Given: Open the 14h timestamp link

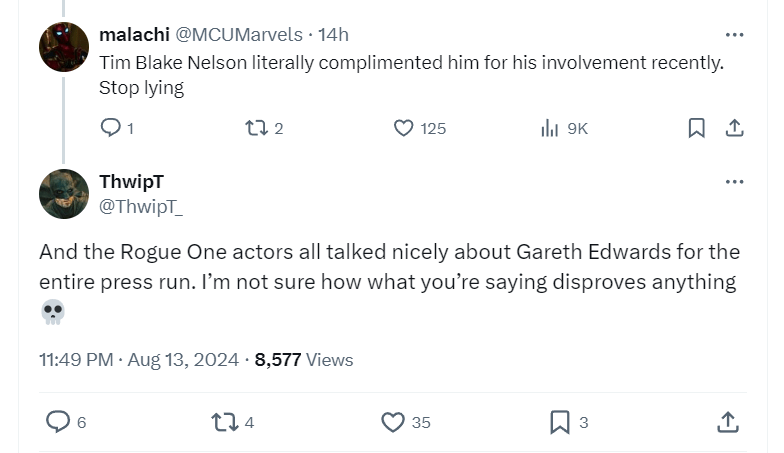Looking at the screenshot, I should (x=333, y=34).
